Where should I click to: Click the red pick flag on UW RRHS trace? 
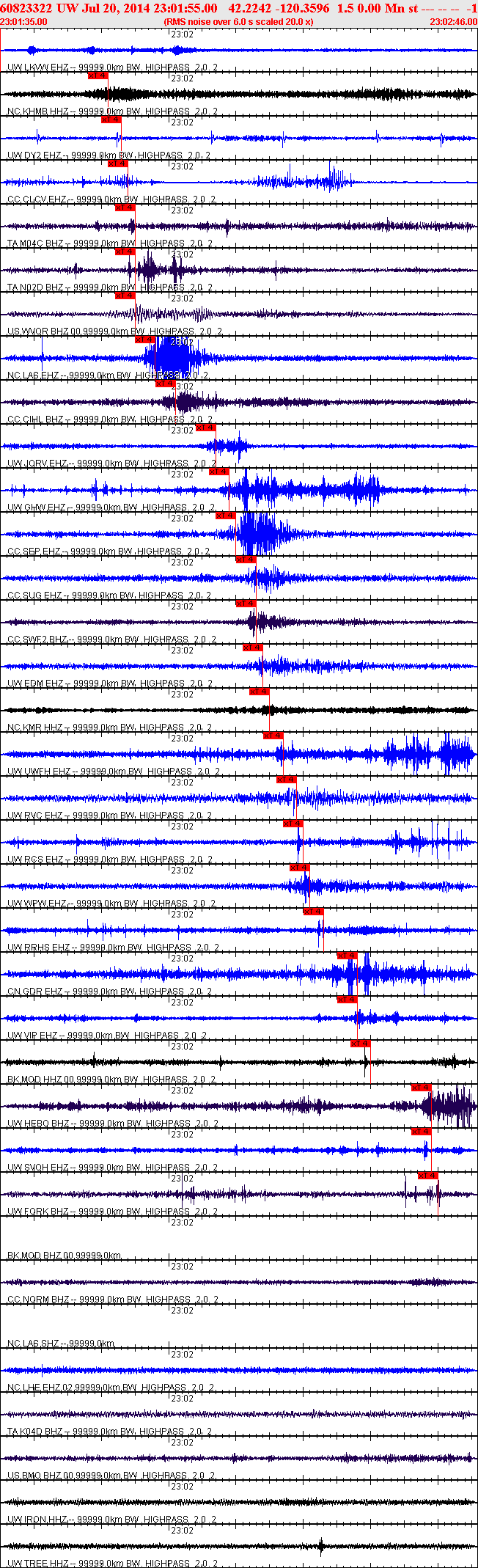[314, 911]
